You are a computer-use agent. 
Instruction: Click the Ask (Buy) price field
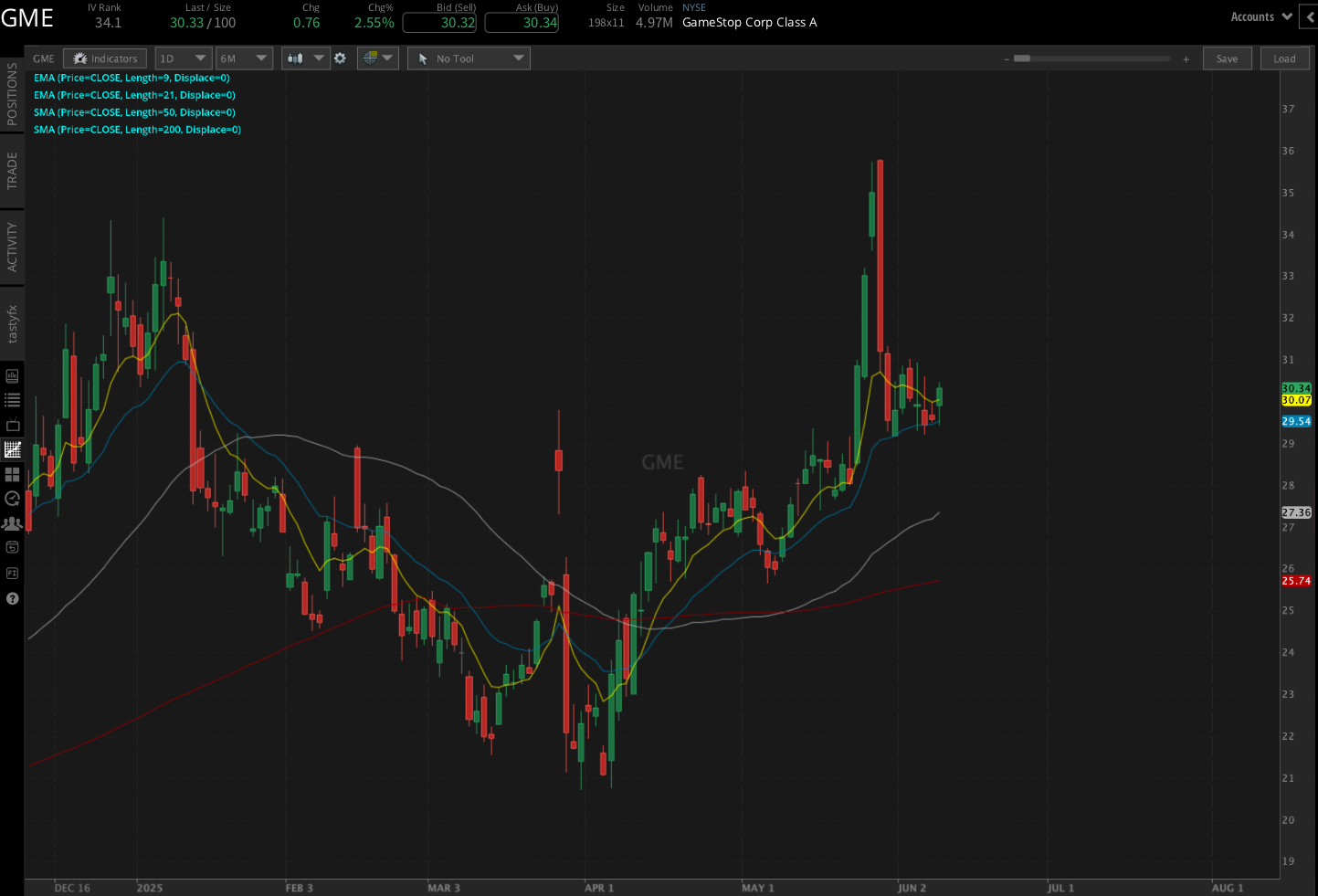[522, 22]
